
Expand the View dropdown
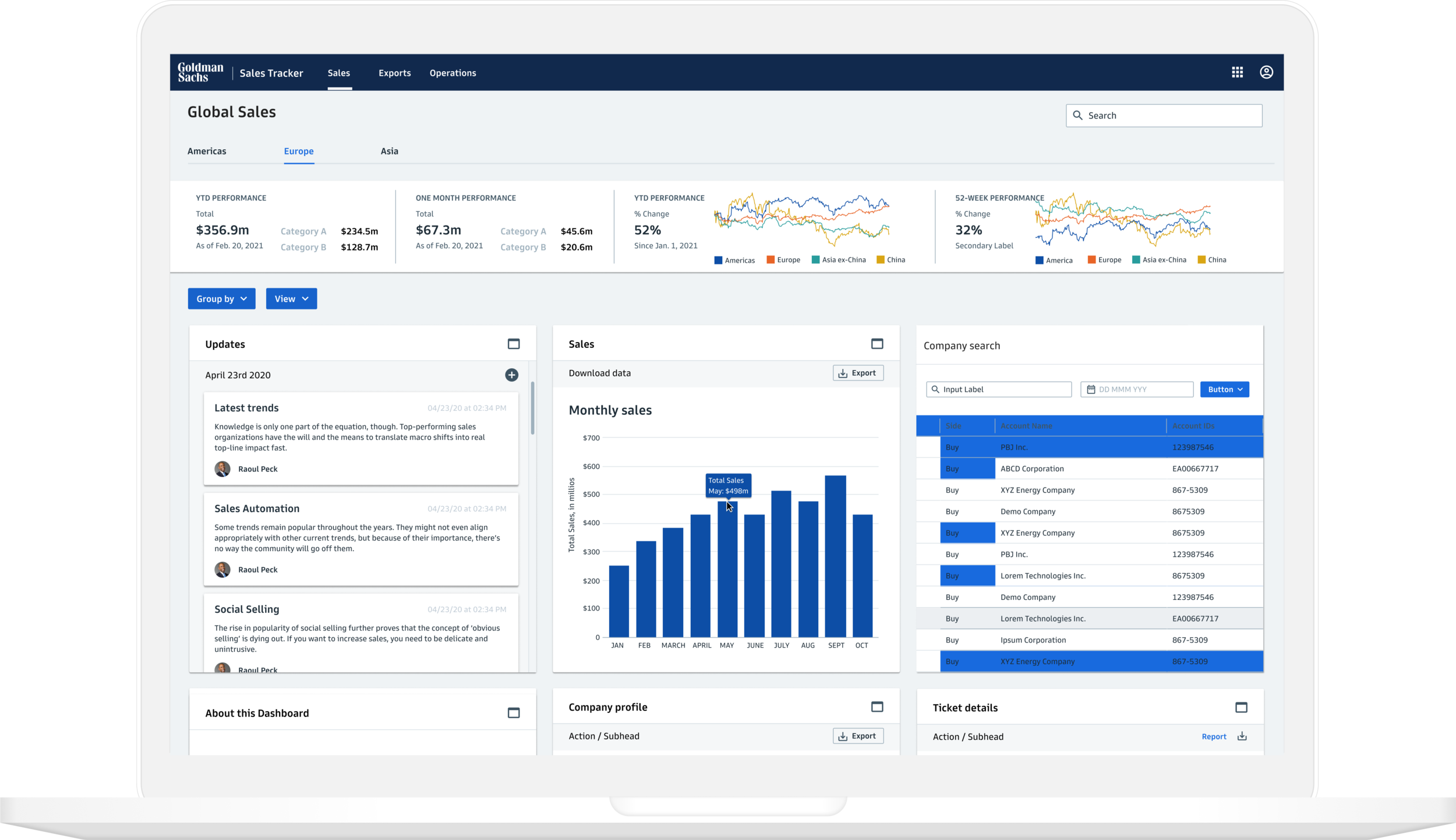[291, 298]
